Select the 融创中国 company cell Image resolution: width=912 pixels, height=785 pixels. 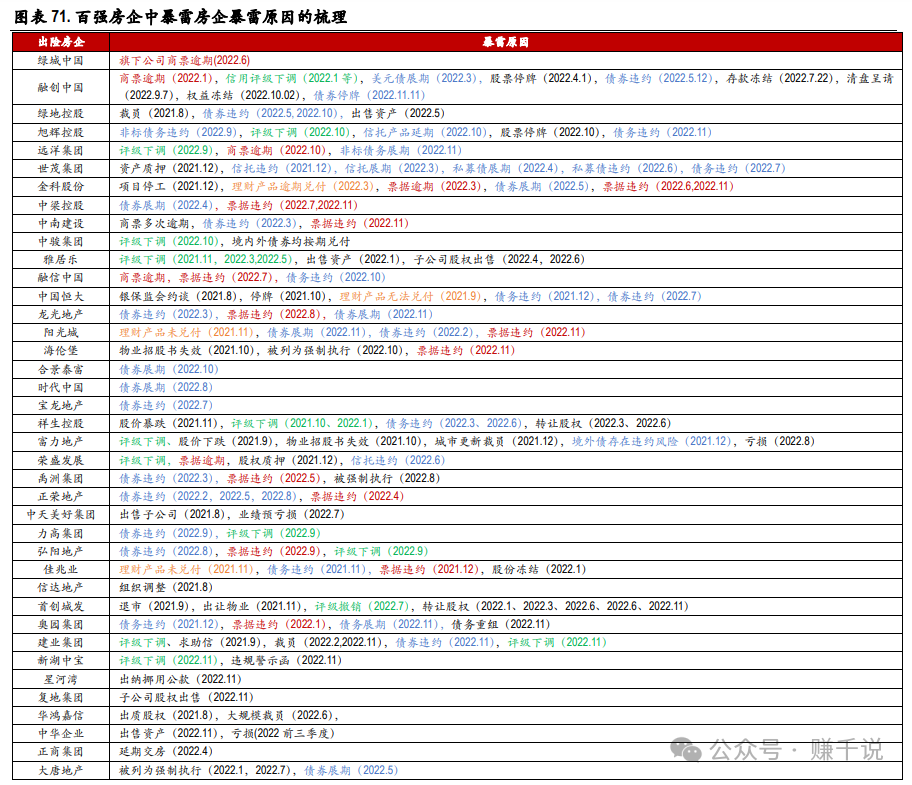point(61,87)
